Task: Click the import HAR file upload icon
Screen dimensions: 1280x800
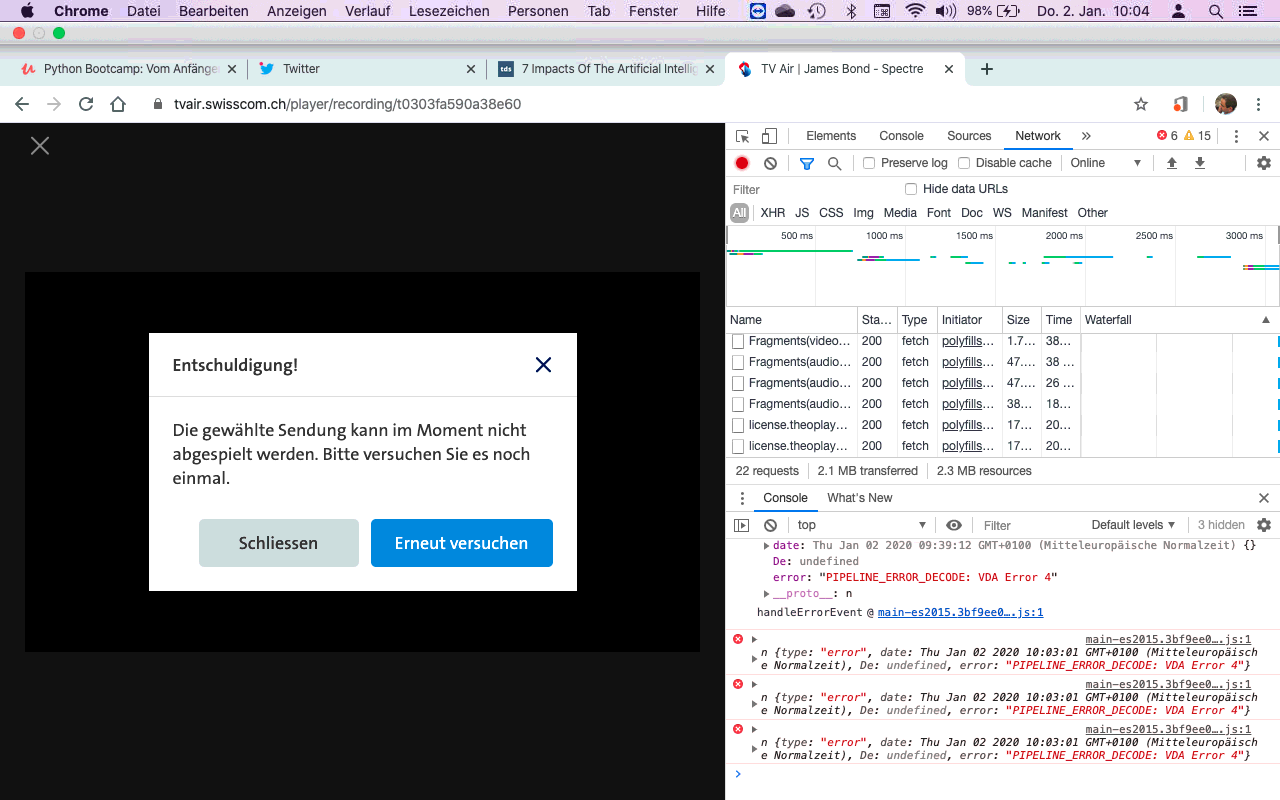Action: pos(1172,163)
